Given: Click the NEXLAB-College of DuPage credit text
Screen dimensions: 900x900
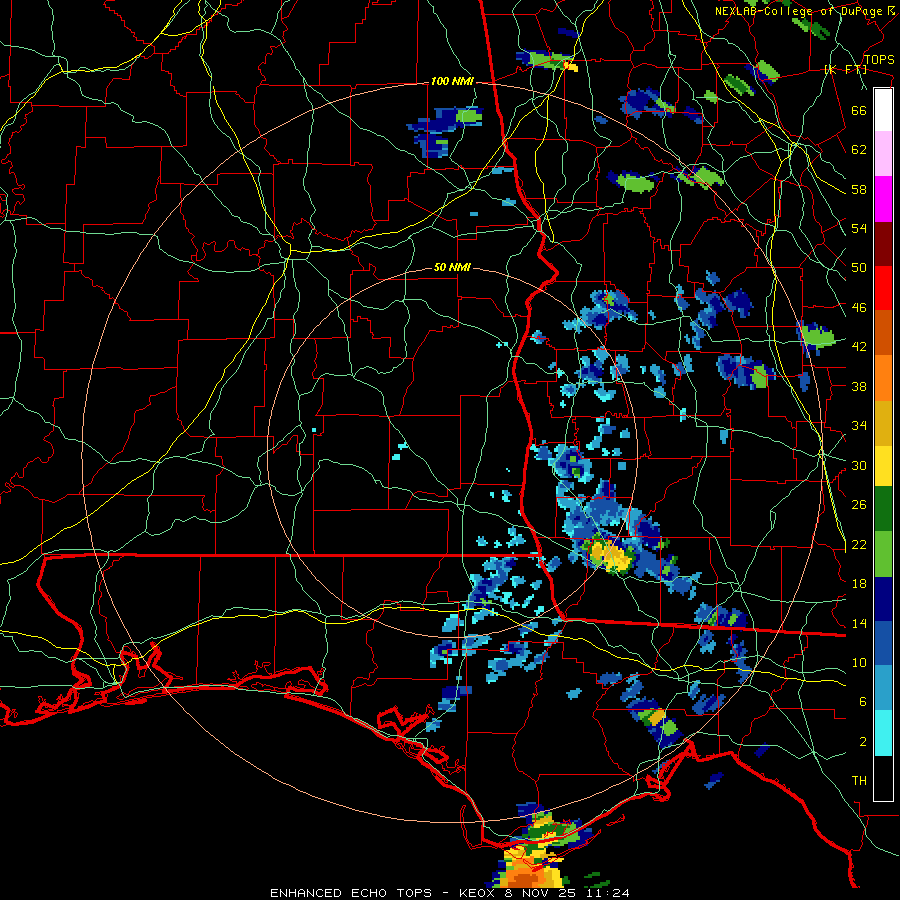Looking at the screenshot, I should (804, 11).
